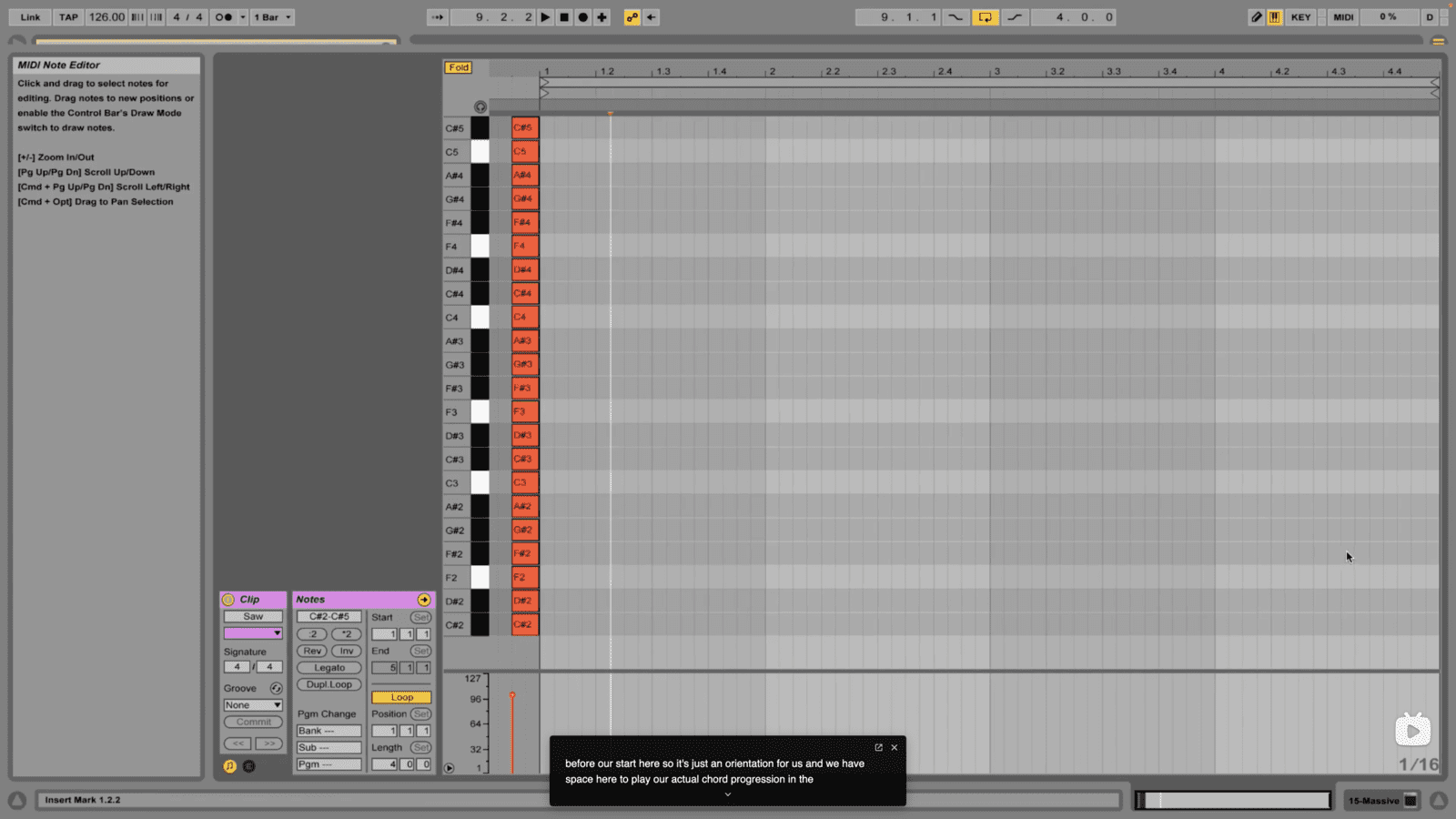Click the Play button in transport
This screenshot has height=819, width=1456.
click(545, 17)
